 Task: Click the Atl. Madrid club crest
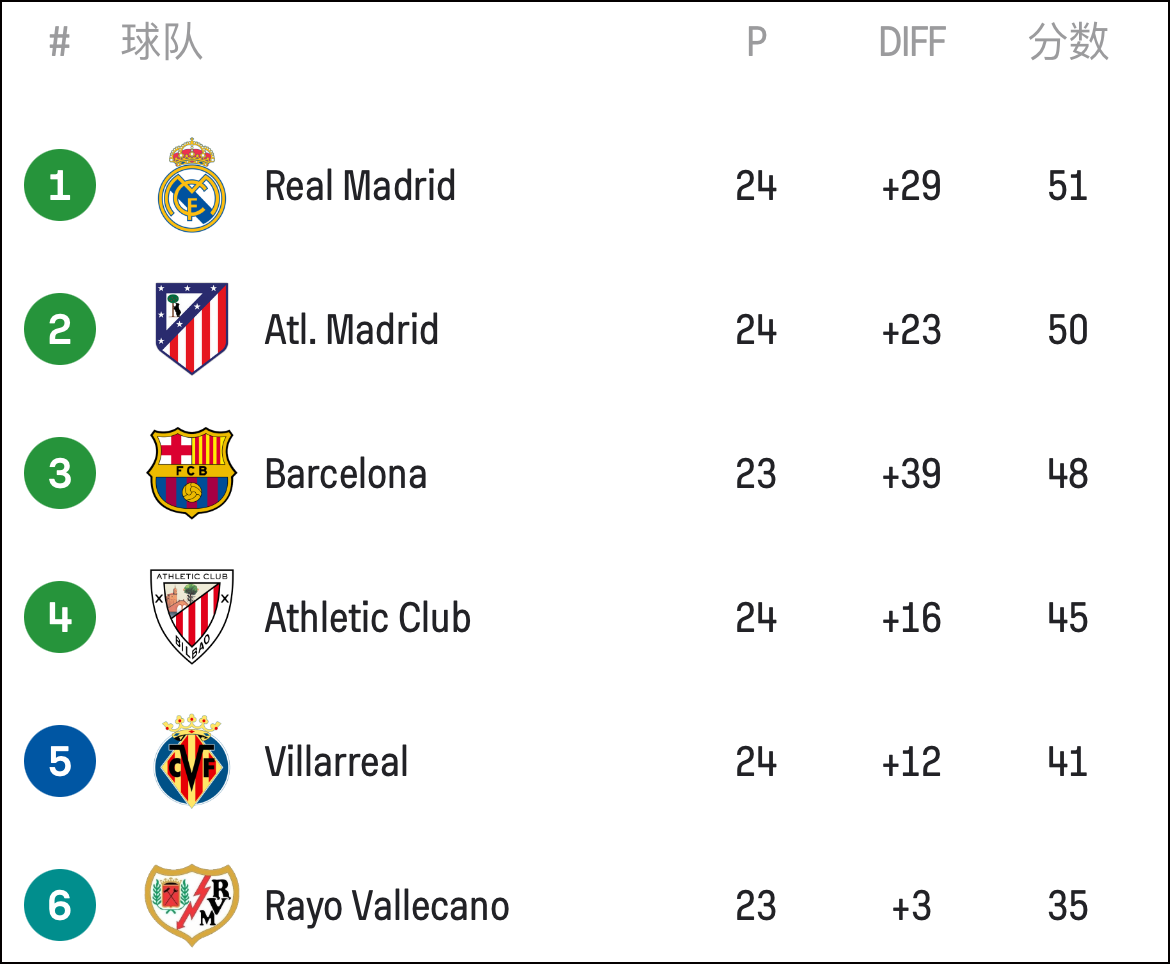192,328
